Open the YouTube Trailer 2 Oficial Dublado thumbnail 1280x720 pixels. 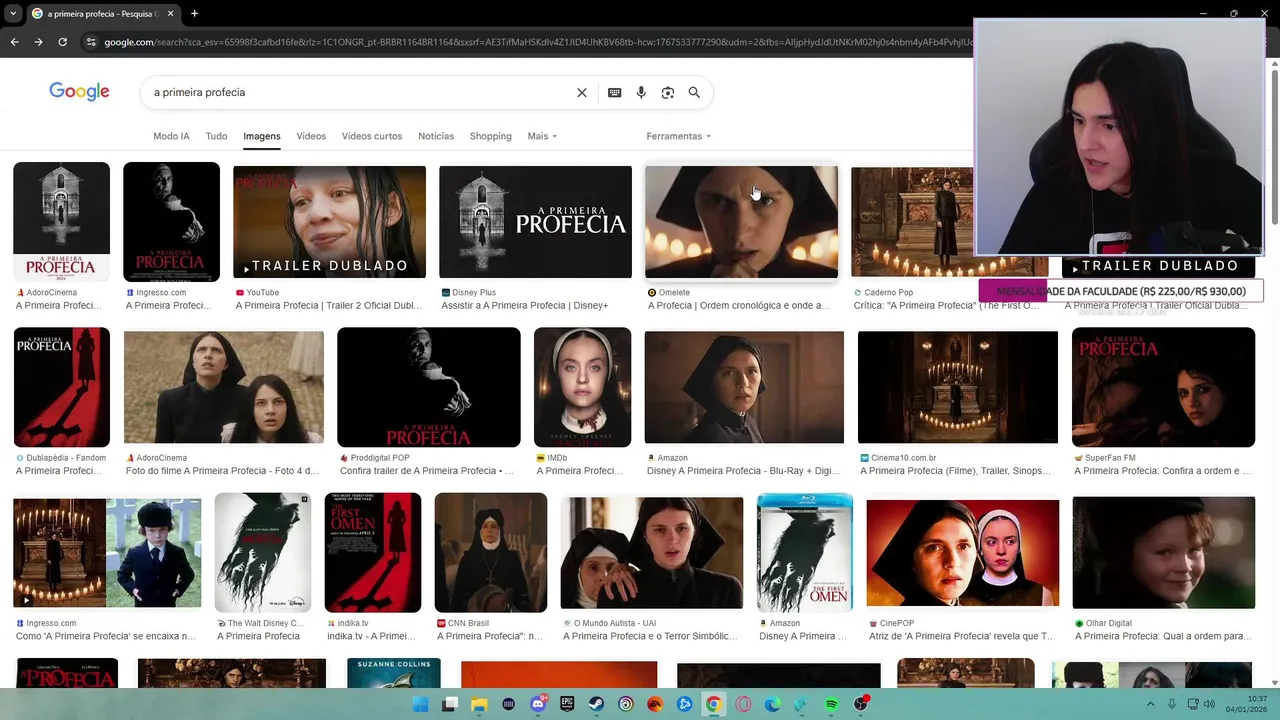[x=329, y=221]
